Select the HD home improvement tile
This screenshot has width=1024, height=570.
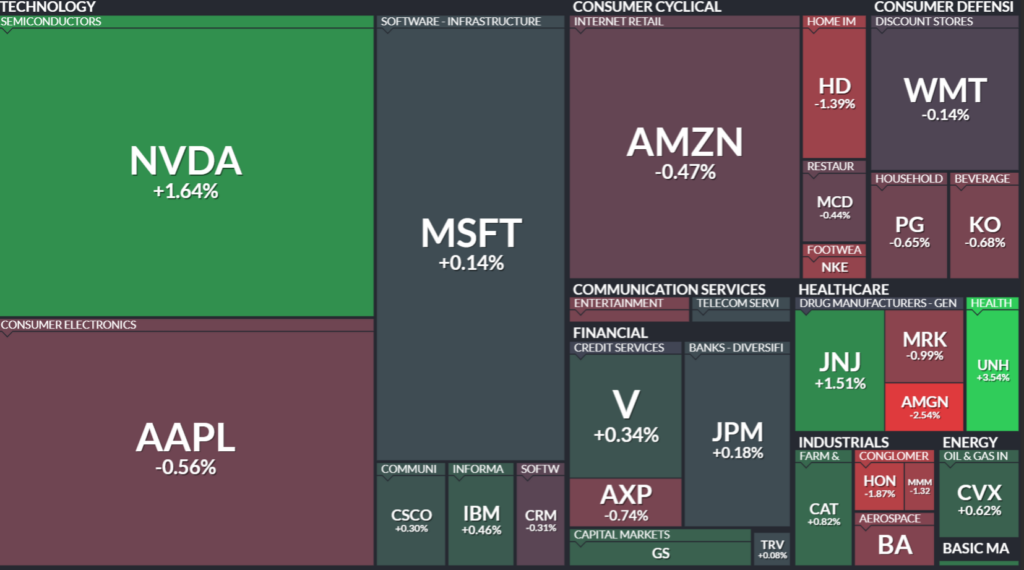tap(834, 92)
